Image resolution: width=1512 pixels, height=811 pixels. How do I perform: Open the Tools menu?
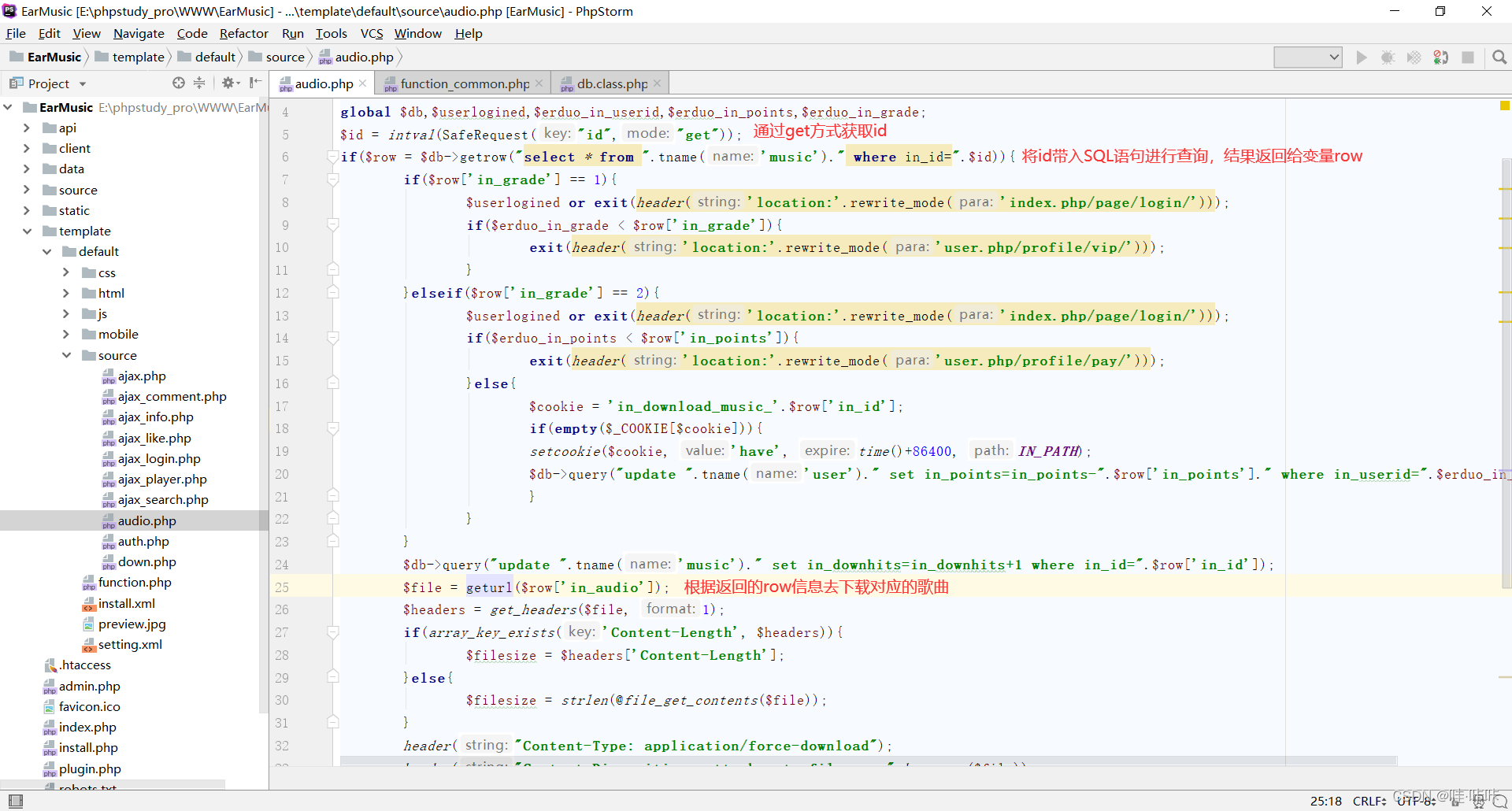click(x=332, y=33)
